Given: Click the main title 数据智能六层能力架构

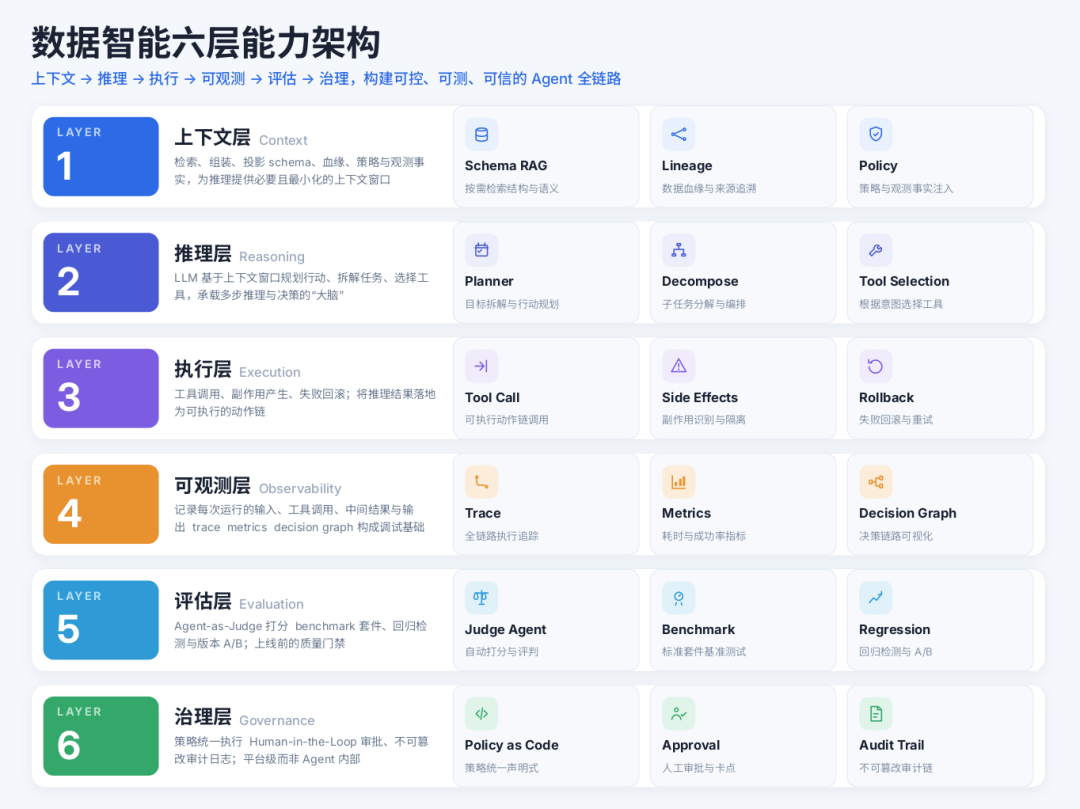Looking at the screenshot, I should click(206, 43).
